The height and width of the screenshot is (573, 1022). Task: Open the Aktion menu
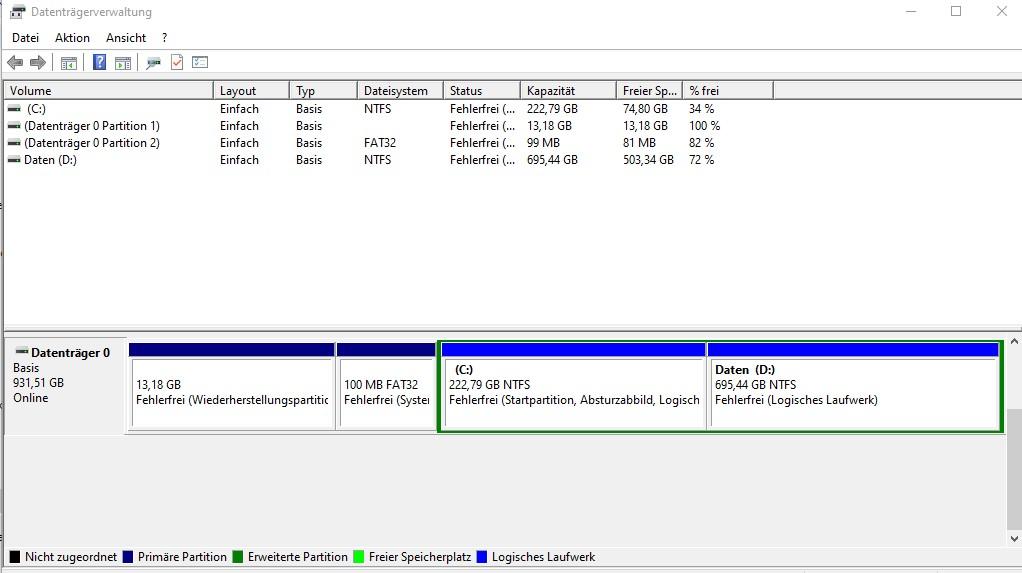pos(72,38)
